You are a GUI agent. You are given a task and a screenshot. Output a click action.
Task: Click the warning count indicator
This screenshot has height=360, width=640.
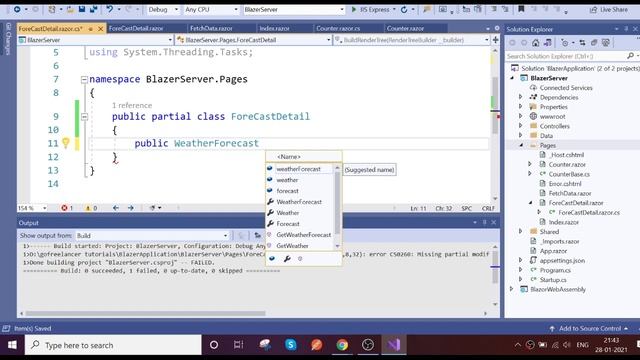pyautogui.click(x=91, y=208)
